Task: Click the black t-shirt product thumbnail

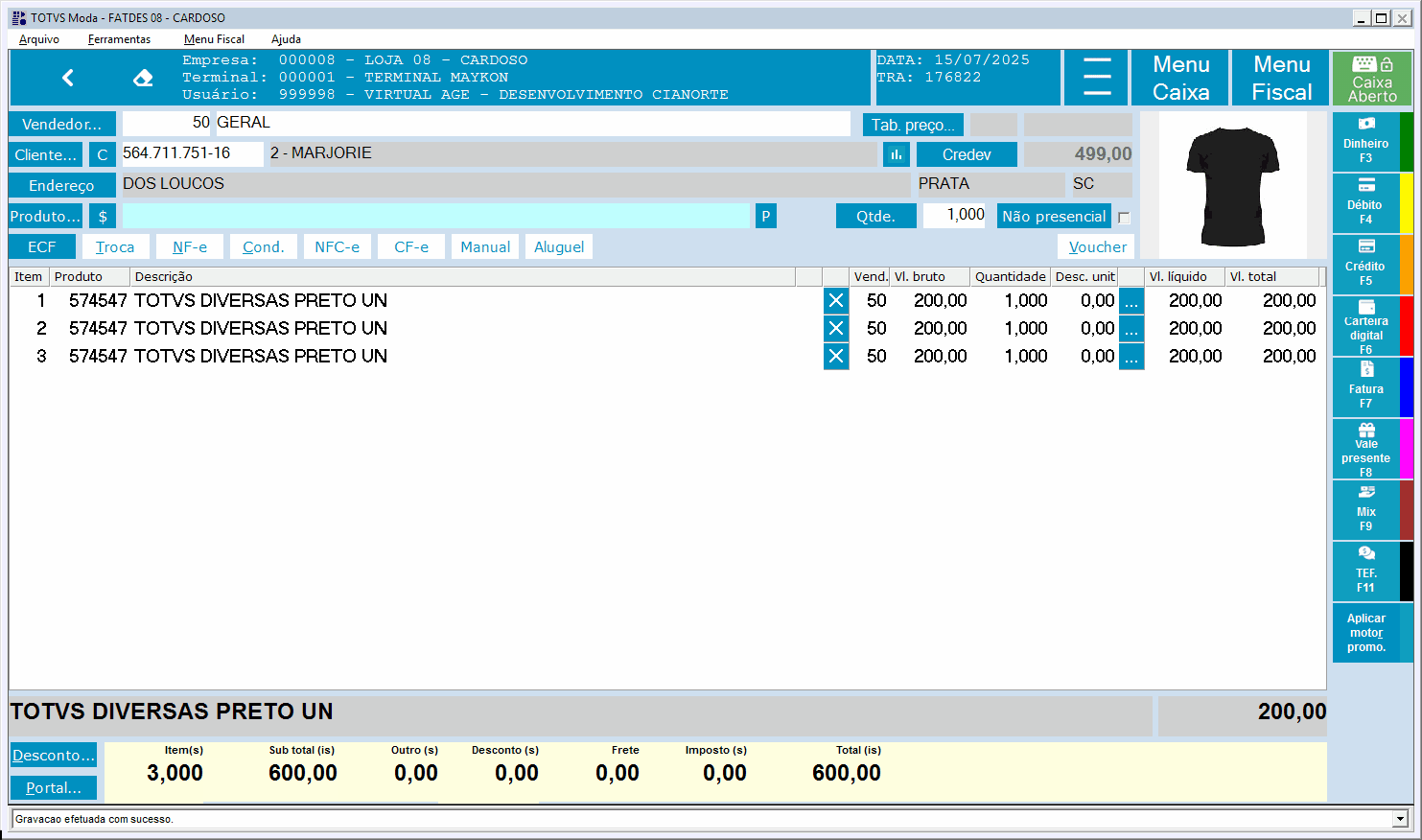Action: pos(1232,186)
